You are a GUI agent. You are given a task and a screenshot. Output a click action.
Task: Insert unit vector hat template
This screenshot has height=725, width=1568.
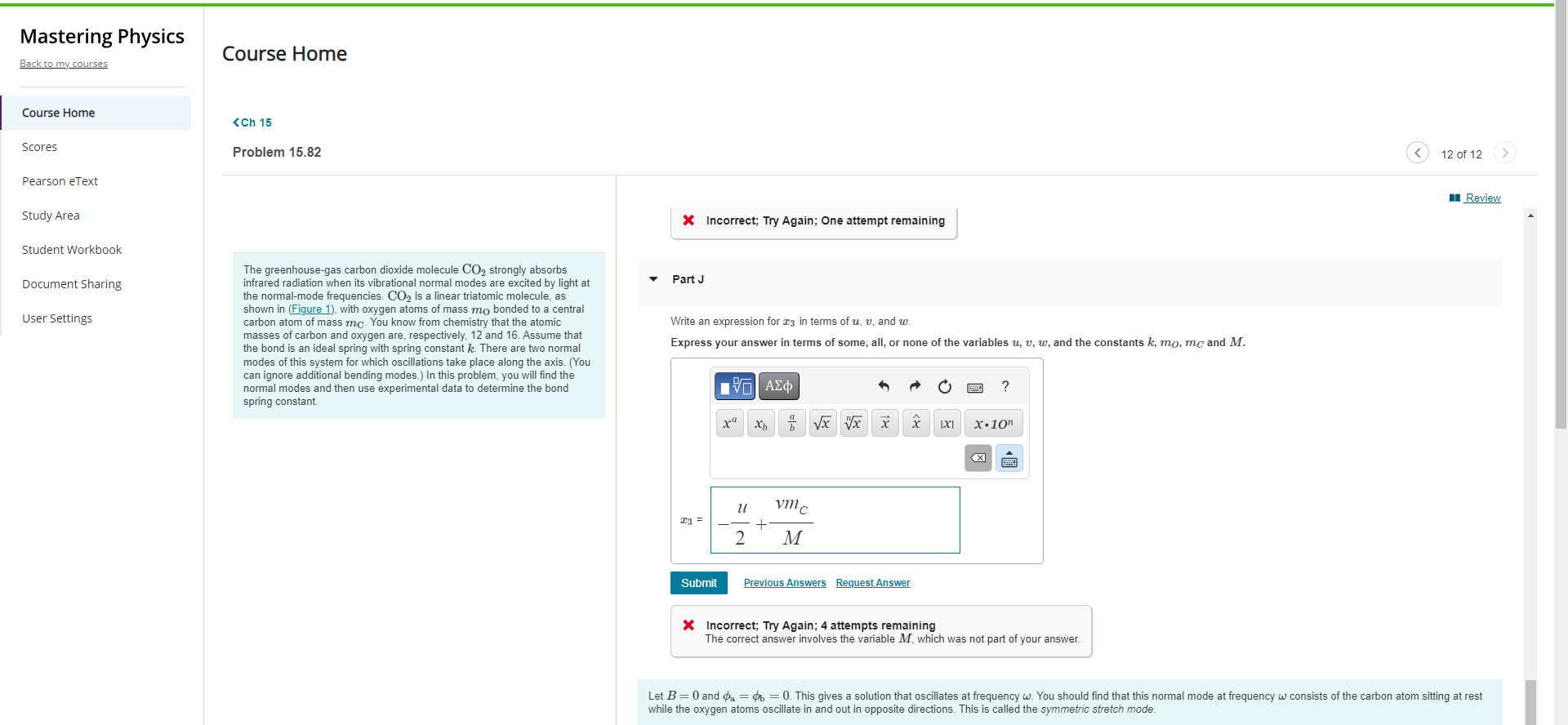[x=916, y=423]
